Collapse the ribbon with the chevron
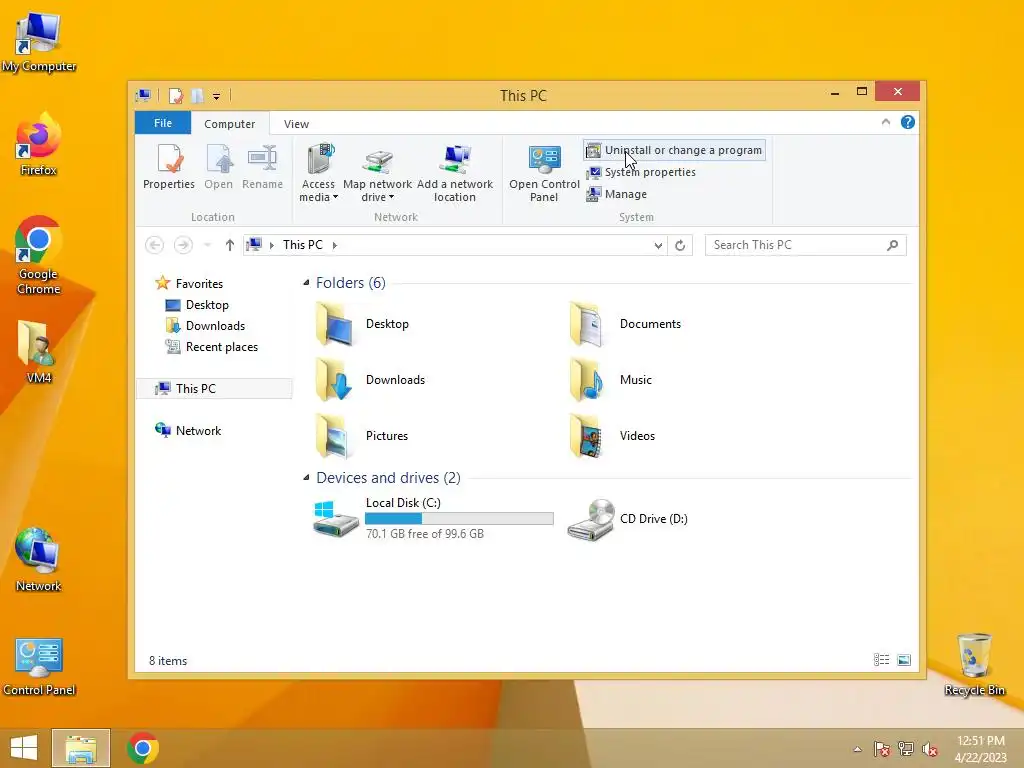The image size is (1024, 768). click(x=886, y=122)
